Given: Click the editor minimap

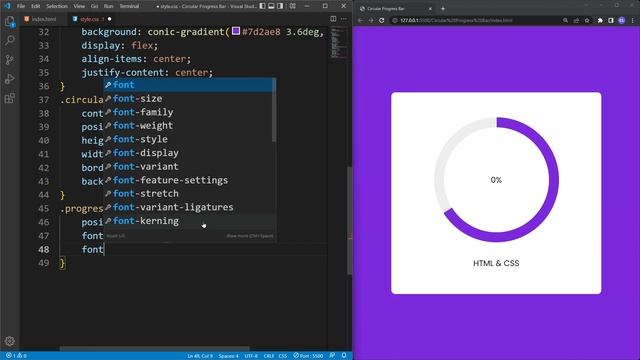Looking at the screenshot, I should click(338, 43).
